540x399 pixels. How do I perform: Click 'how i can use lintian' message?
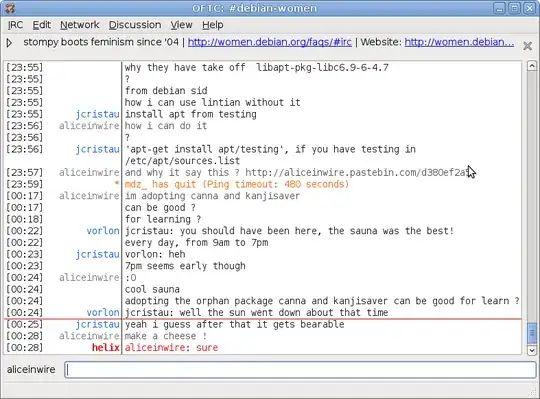(x=212, y=102)
